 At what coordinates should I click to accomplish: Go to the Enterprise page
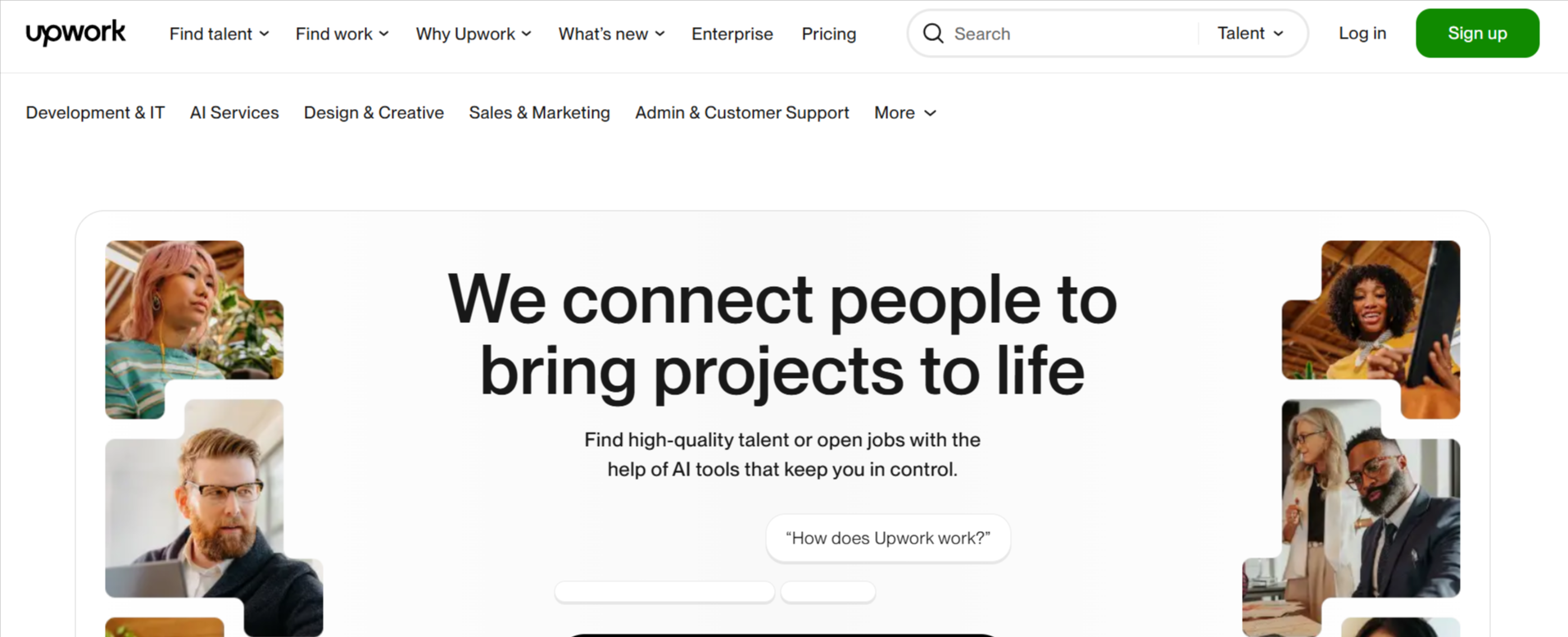(732, 34)
